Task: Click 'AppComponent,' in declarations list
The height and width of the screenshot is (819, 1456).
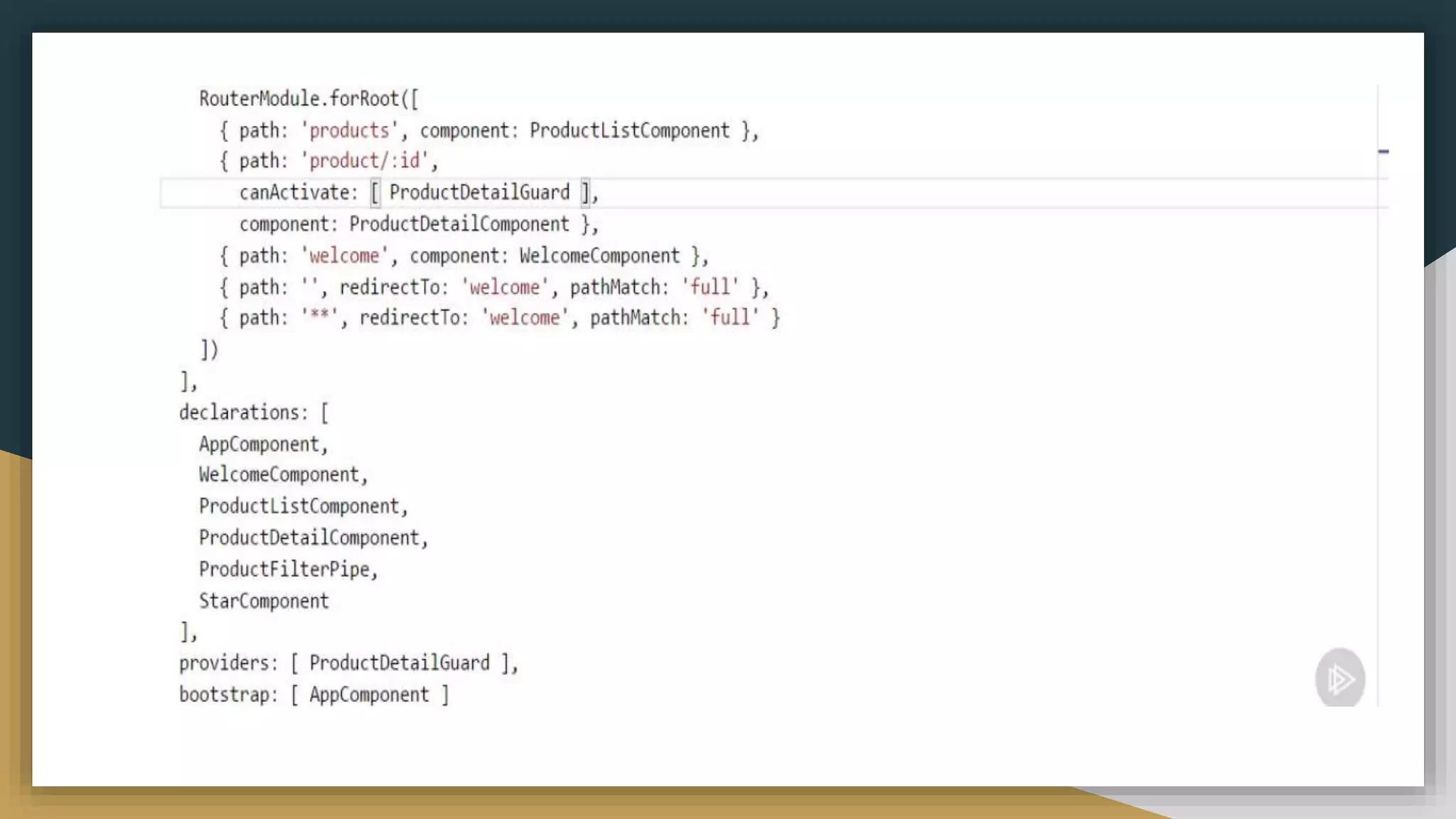Action: point(263,445)
